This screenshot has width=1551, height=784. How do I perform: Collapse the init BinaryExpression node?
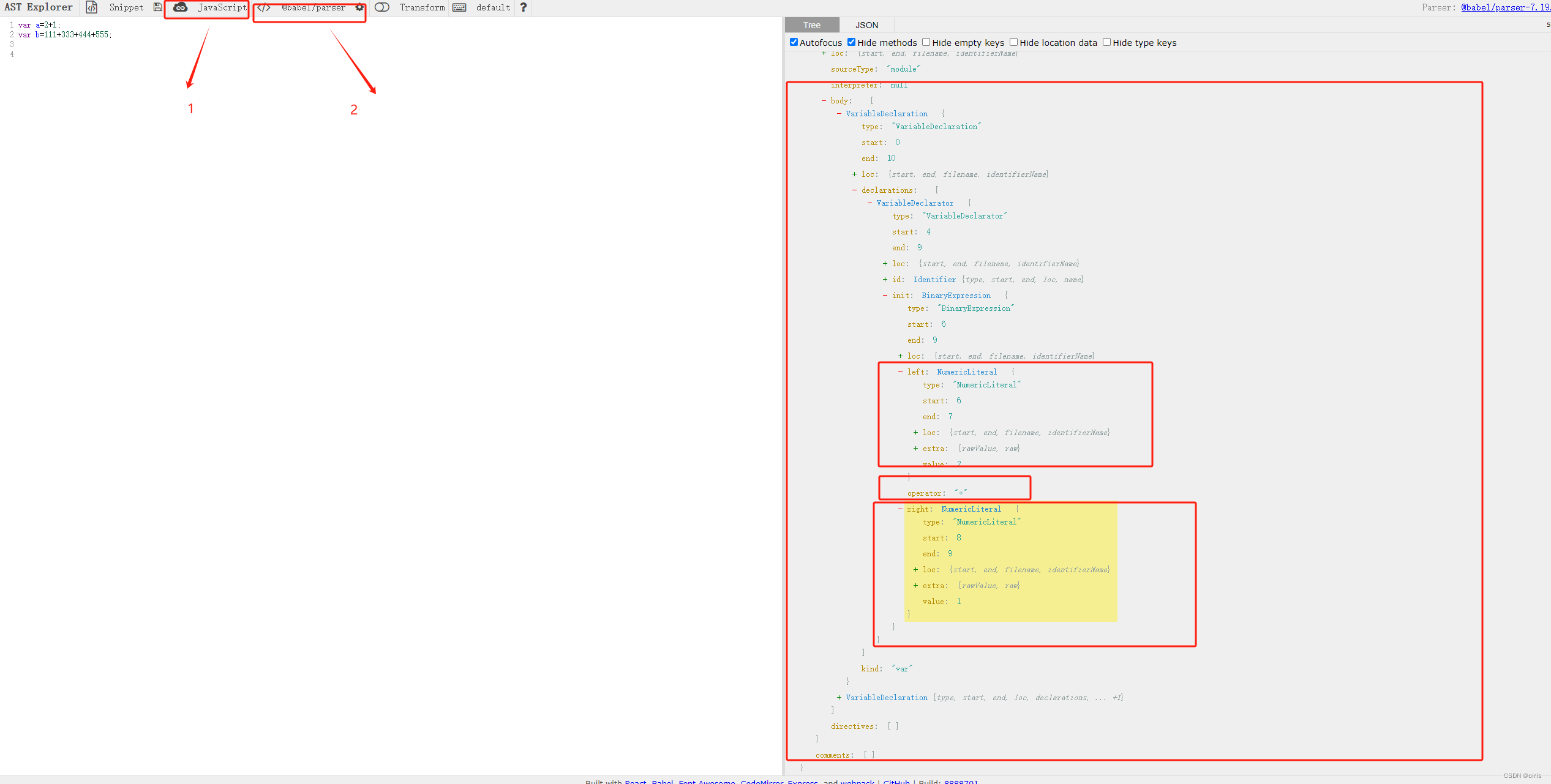point(885,296)
